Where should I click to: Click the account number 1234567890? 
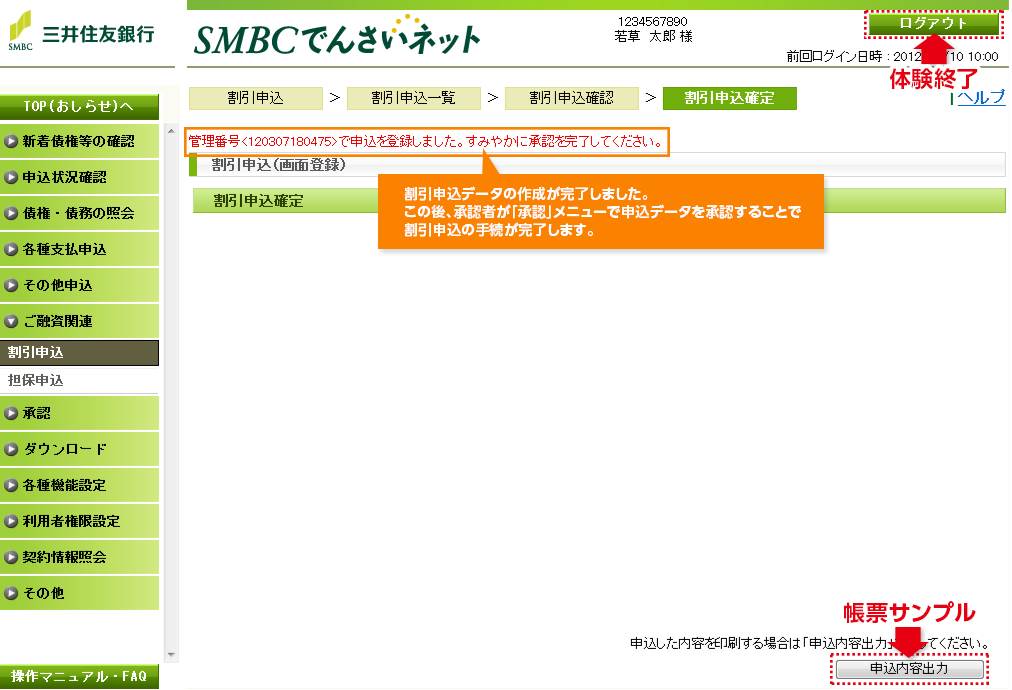point(653,21)
